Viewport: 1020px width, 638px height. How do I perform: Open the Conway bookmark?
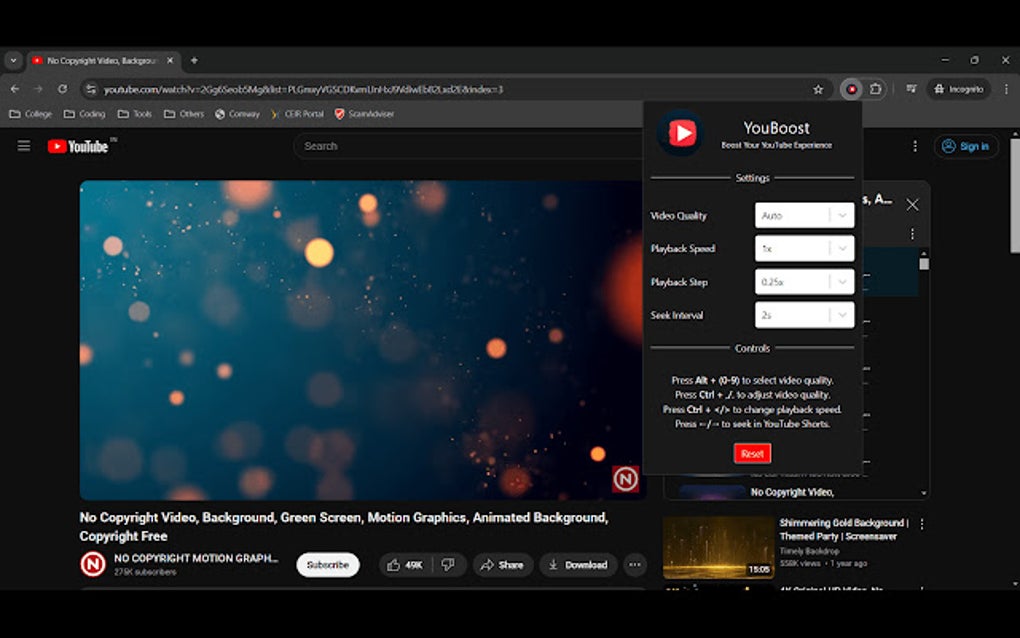tap(237, 114)
